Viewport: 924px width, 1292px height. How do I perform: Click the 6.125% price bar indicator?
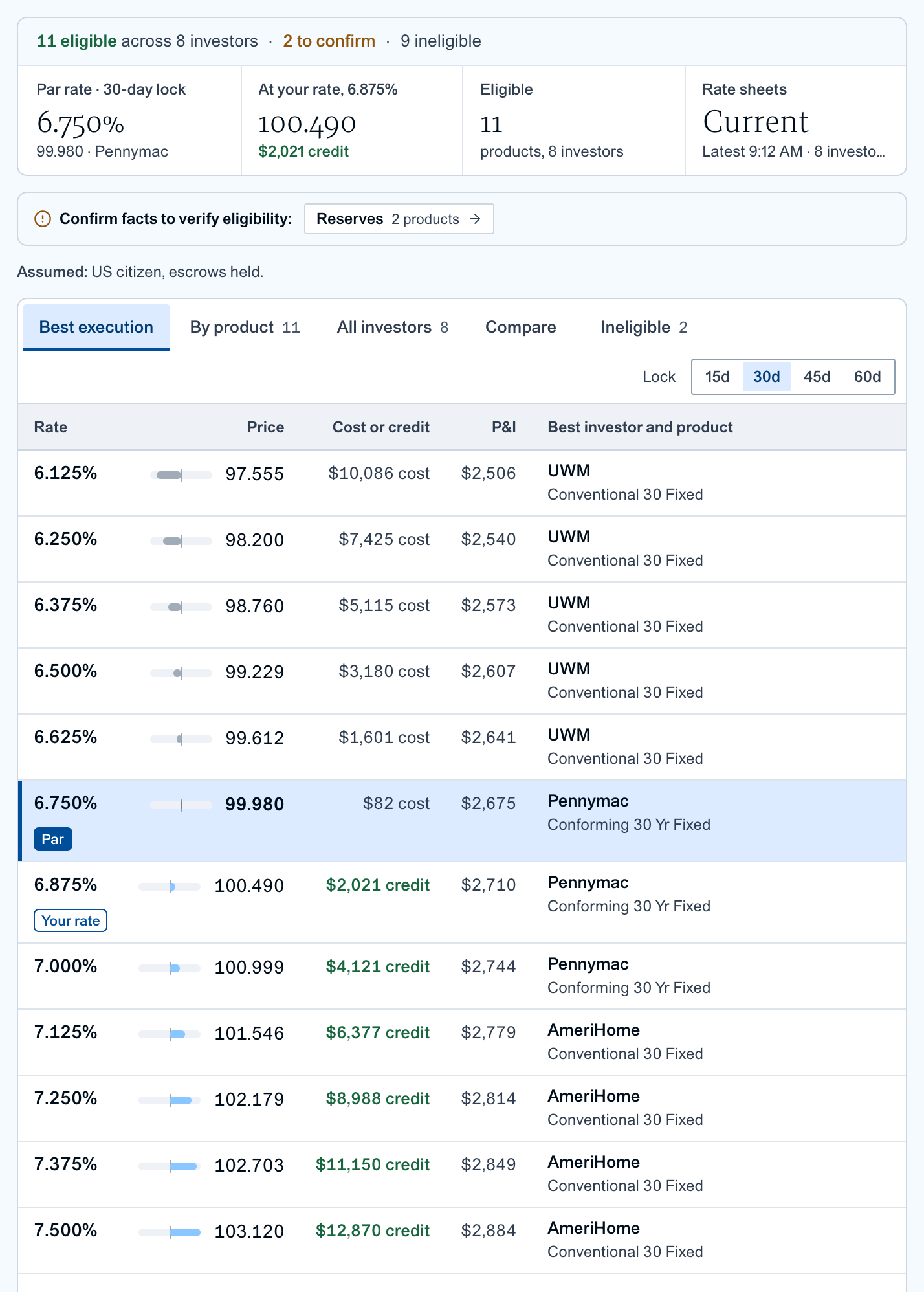181,475
